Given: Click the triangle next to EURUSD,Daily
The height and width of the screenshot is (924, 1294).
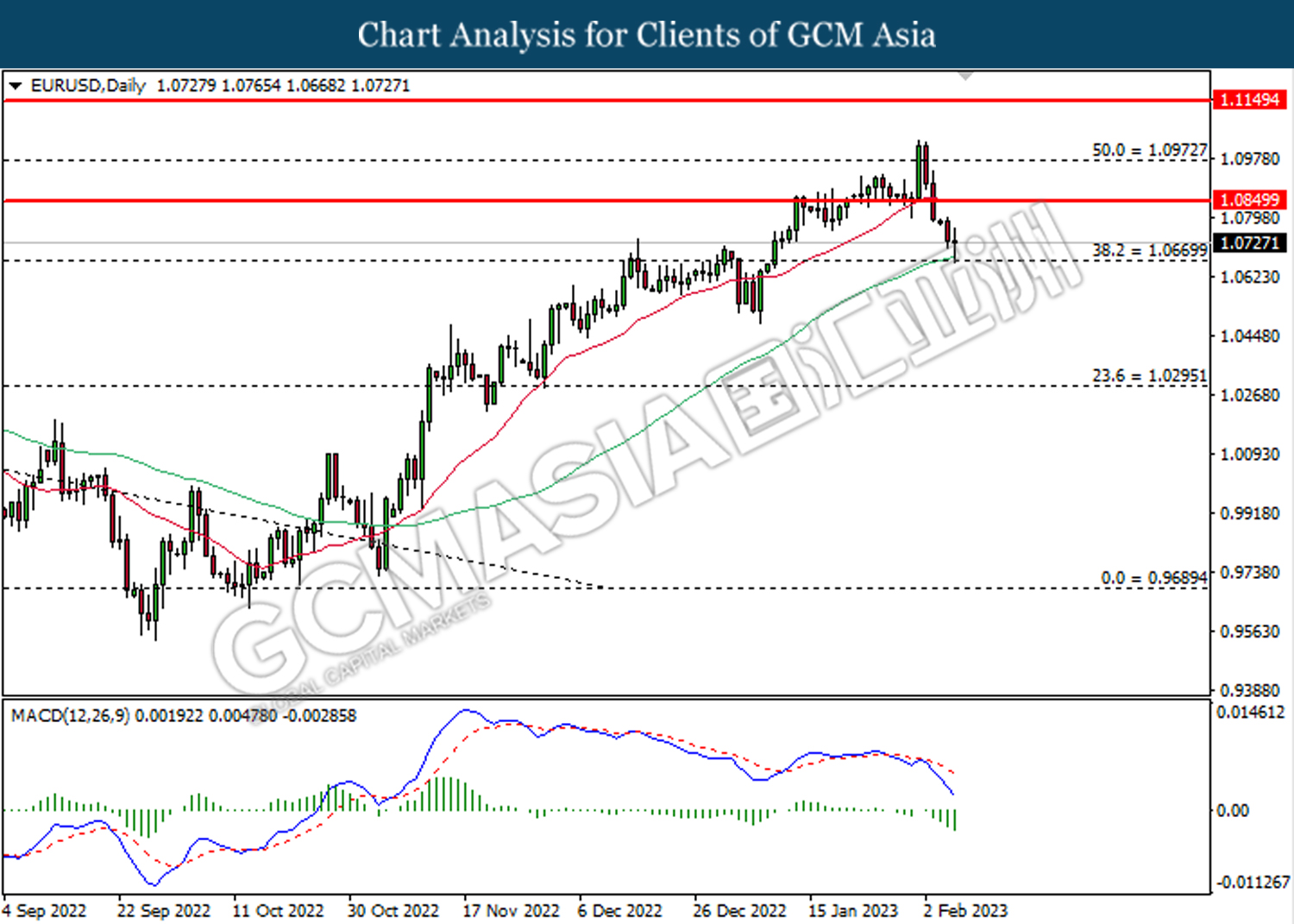Looking at the screenshot, I should click(16, 86).
